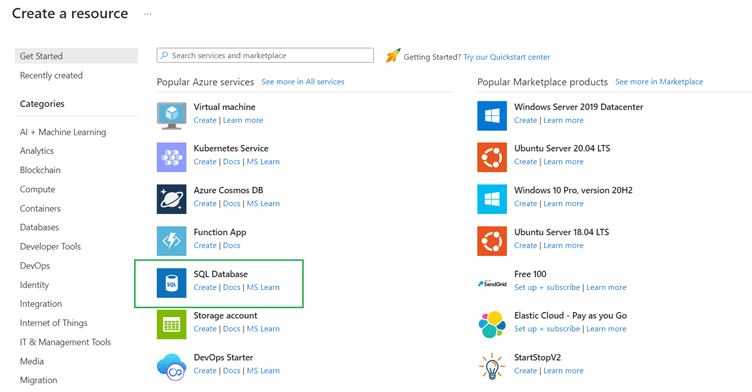The height and width of the screenshot is (392, 752).
Task: Click the Quickstart rocket icon
Action: click(393, 56)
